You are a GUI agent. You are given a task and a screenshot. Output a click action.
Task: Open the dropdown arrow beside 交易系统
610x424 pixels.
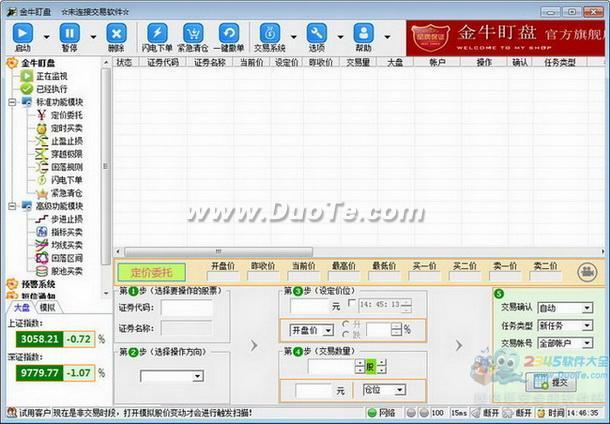pyautogui.click(x=294, y=37)
